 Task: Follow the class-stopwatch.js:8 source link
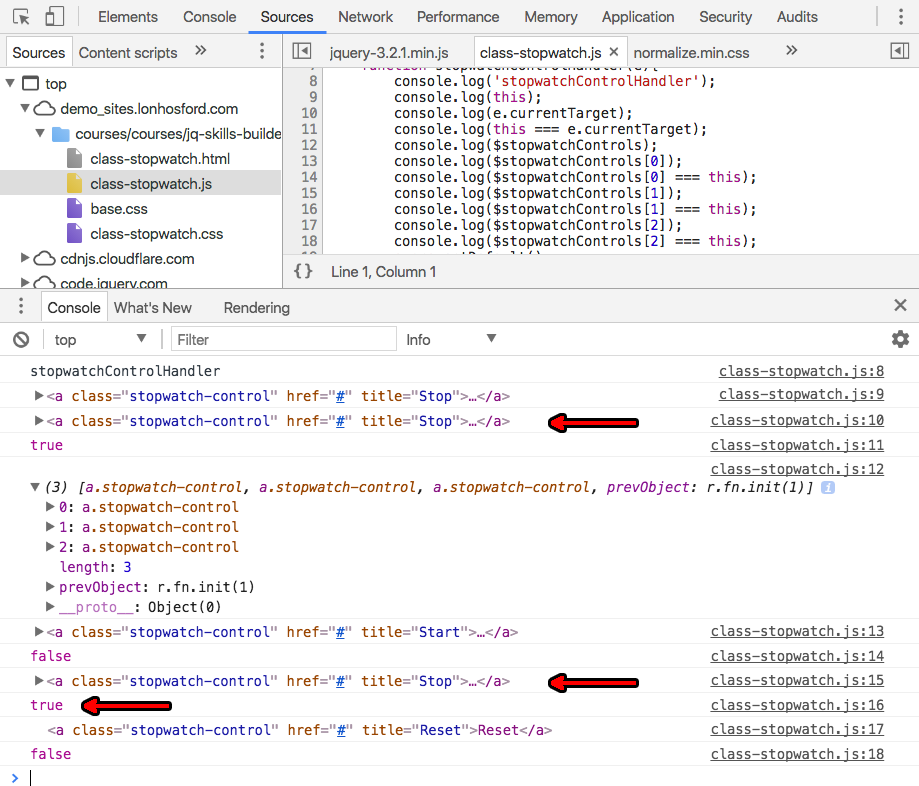(801, 371)
